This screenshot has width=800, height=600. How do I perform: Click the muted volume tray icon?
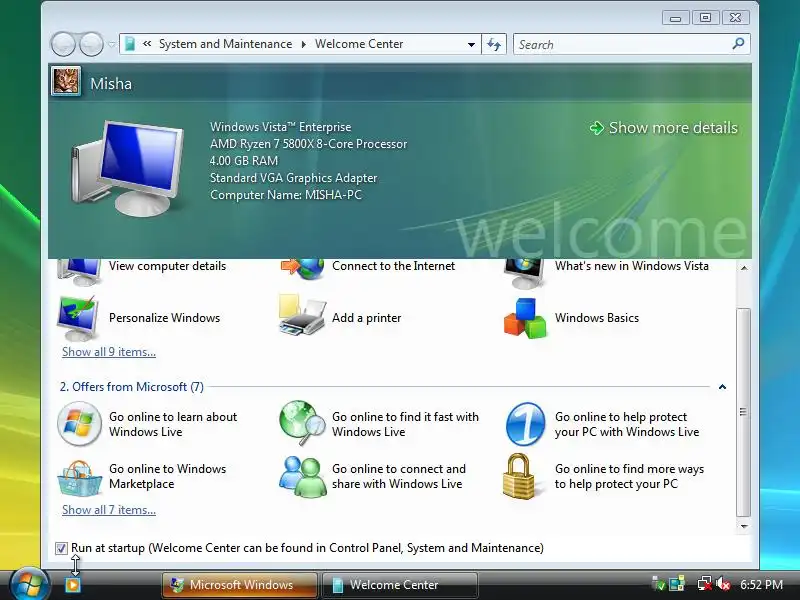click(x=722, y=584)
